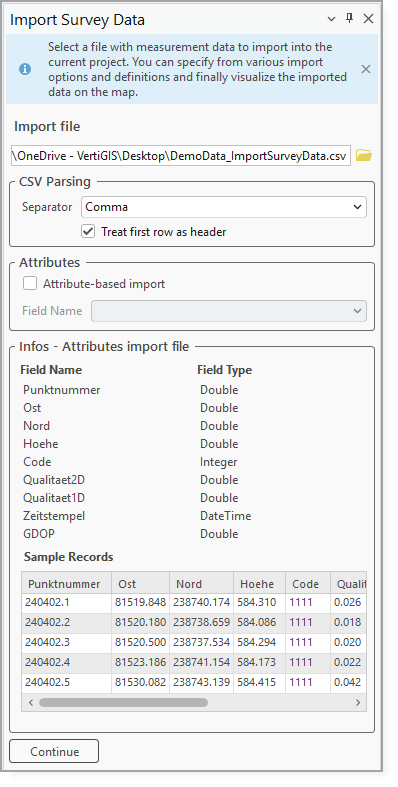The width and height of the screenshot is (398, 787).
Task: Open the Field Name dropdown
Action: [x=229, y=311]
